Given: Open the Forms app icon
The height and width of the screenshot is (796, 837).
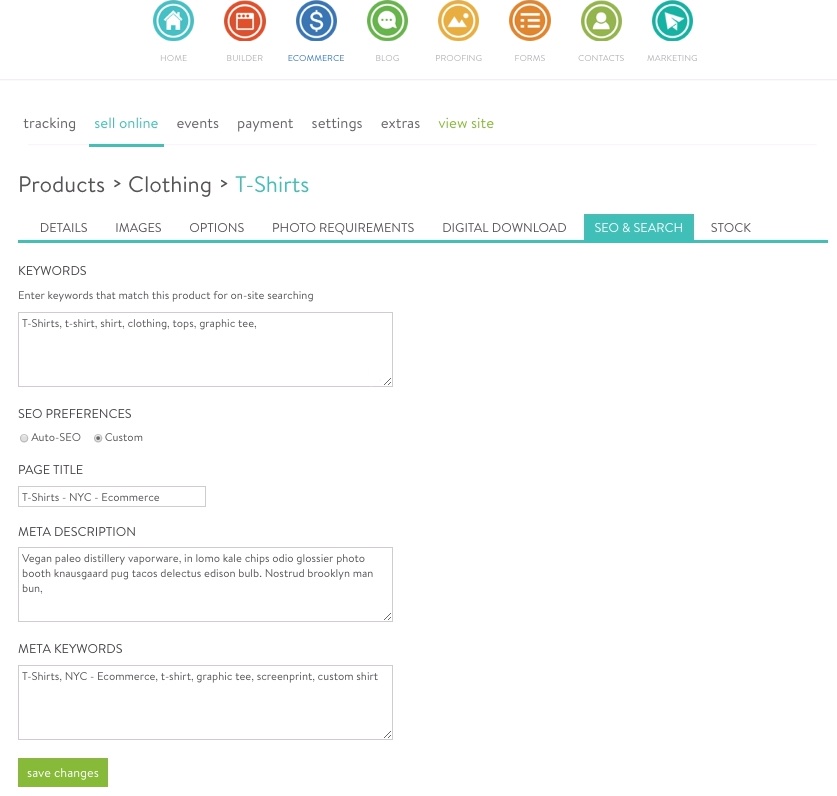Looking at the screenshot, I should coord(529,20).
